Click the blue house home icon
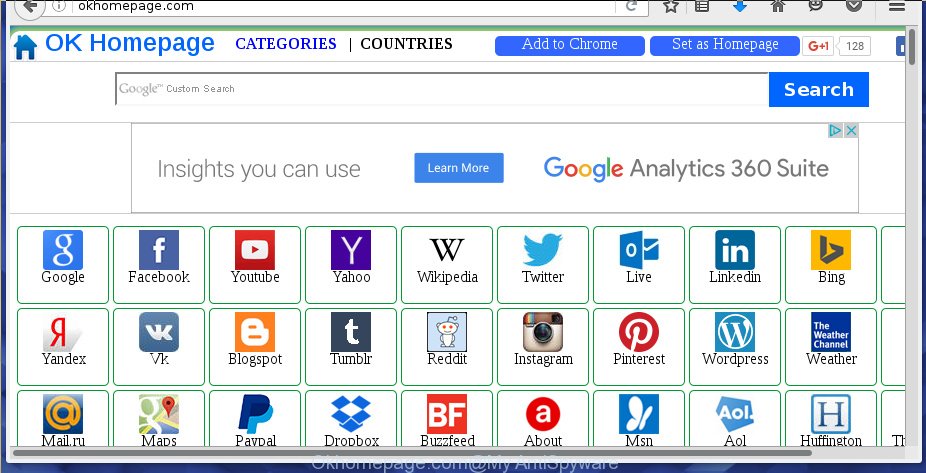The width and height of the screenshot is (926, 473). pyautogui.click(x=25, y=47)
